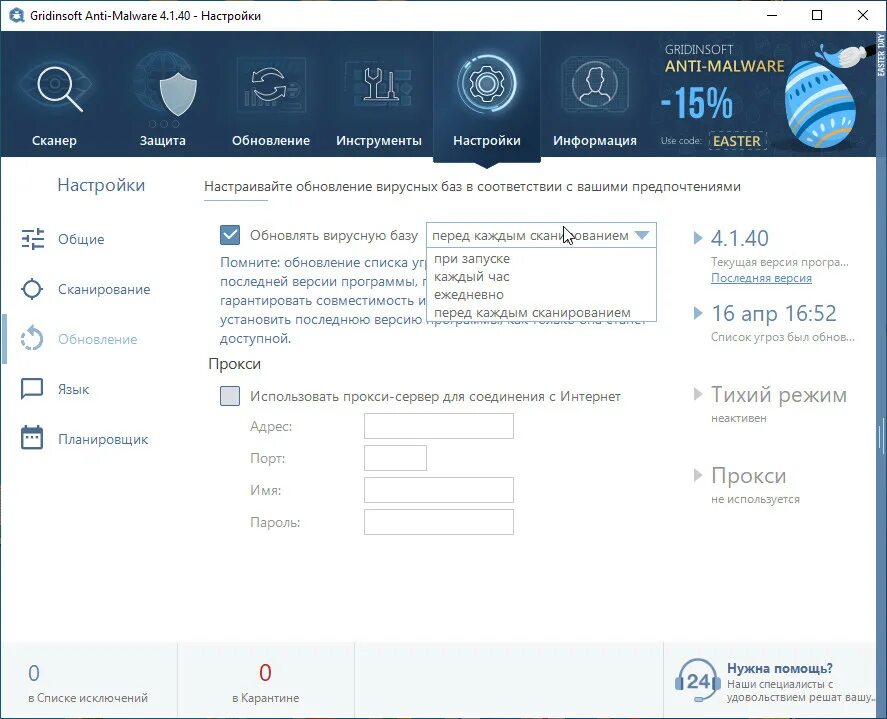Click into the Имя proxy field

(438, 490)
